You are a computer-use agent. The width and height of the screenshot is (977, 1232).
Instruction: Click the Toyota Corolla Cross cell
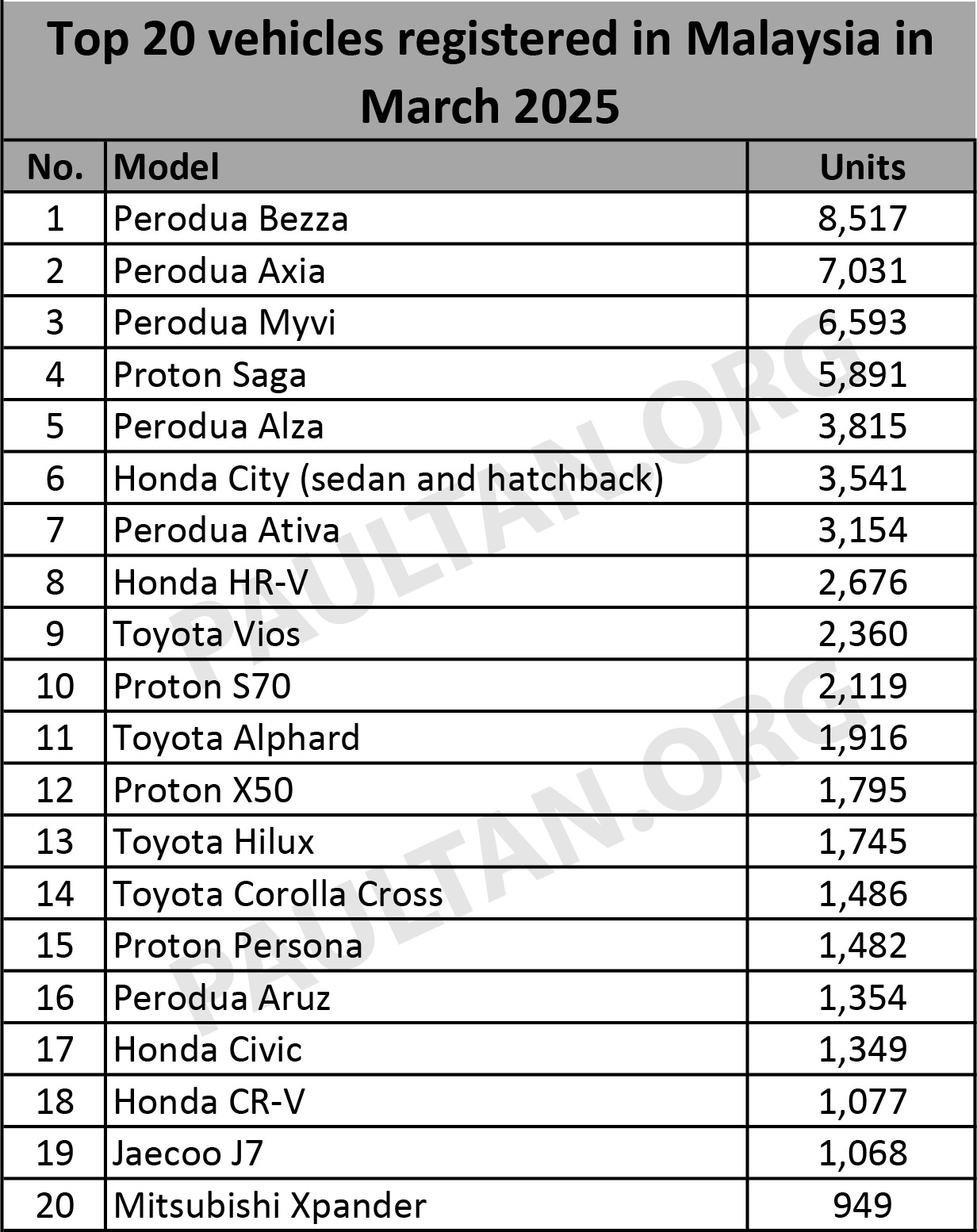point(278,894)
